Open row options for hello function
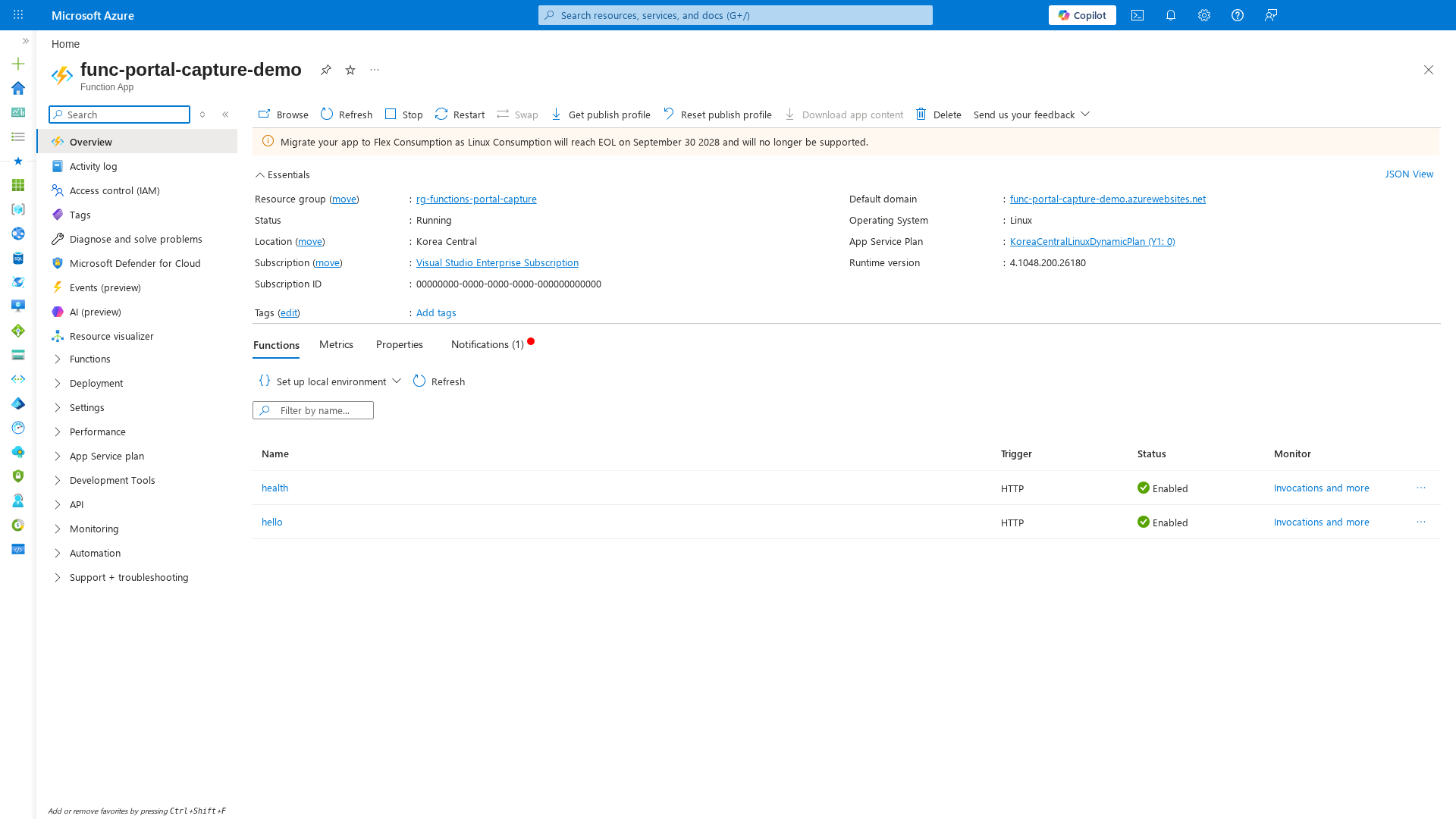 (1421, 522)
